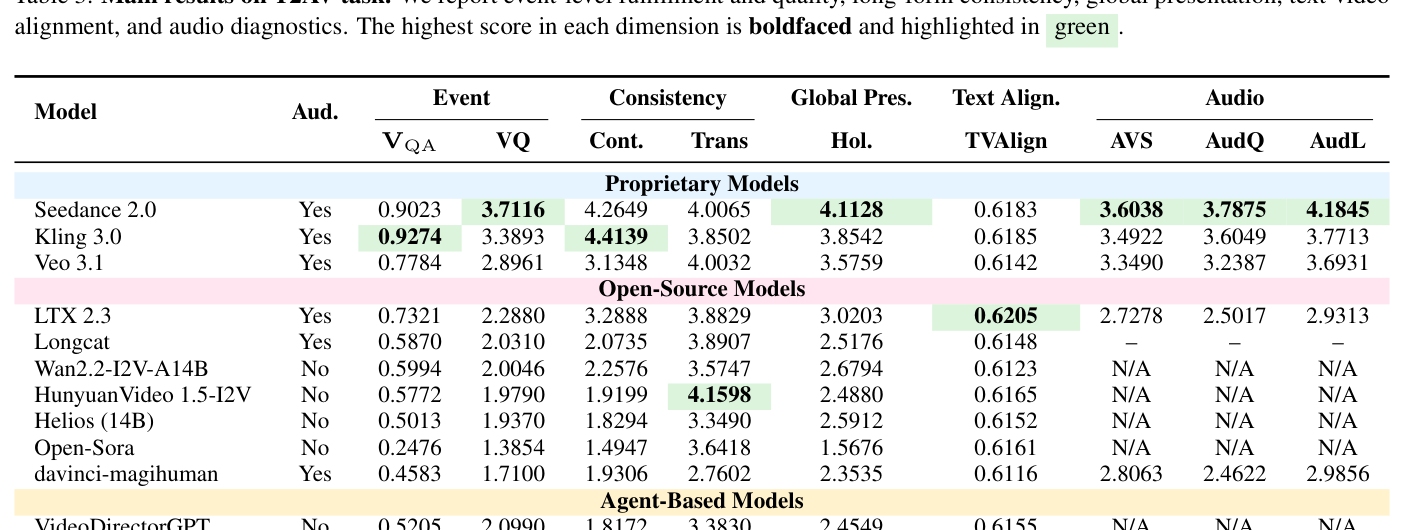Click the bold AudQ value 3.7875
The image size is (1404, 530).
coord(1234,210)
